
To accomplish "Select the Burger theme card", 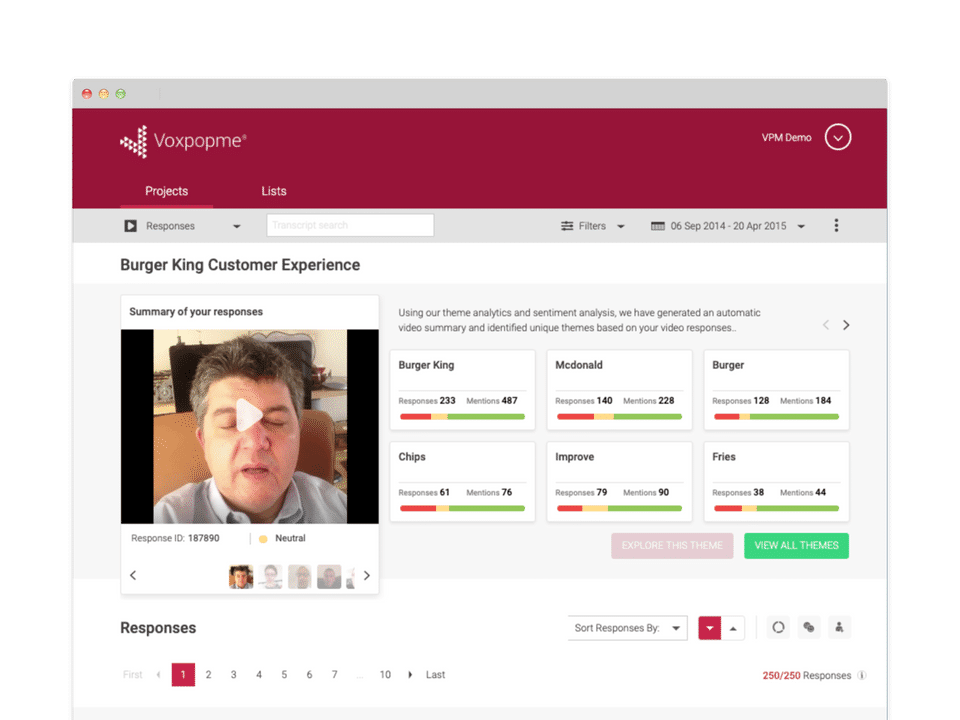I will (x=776, y=389).
